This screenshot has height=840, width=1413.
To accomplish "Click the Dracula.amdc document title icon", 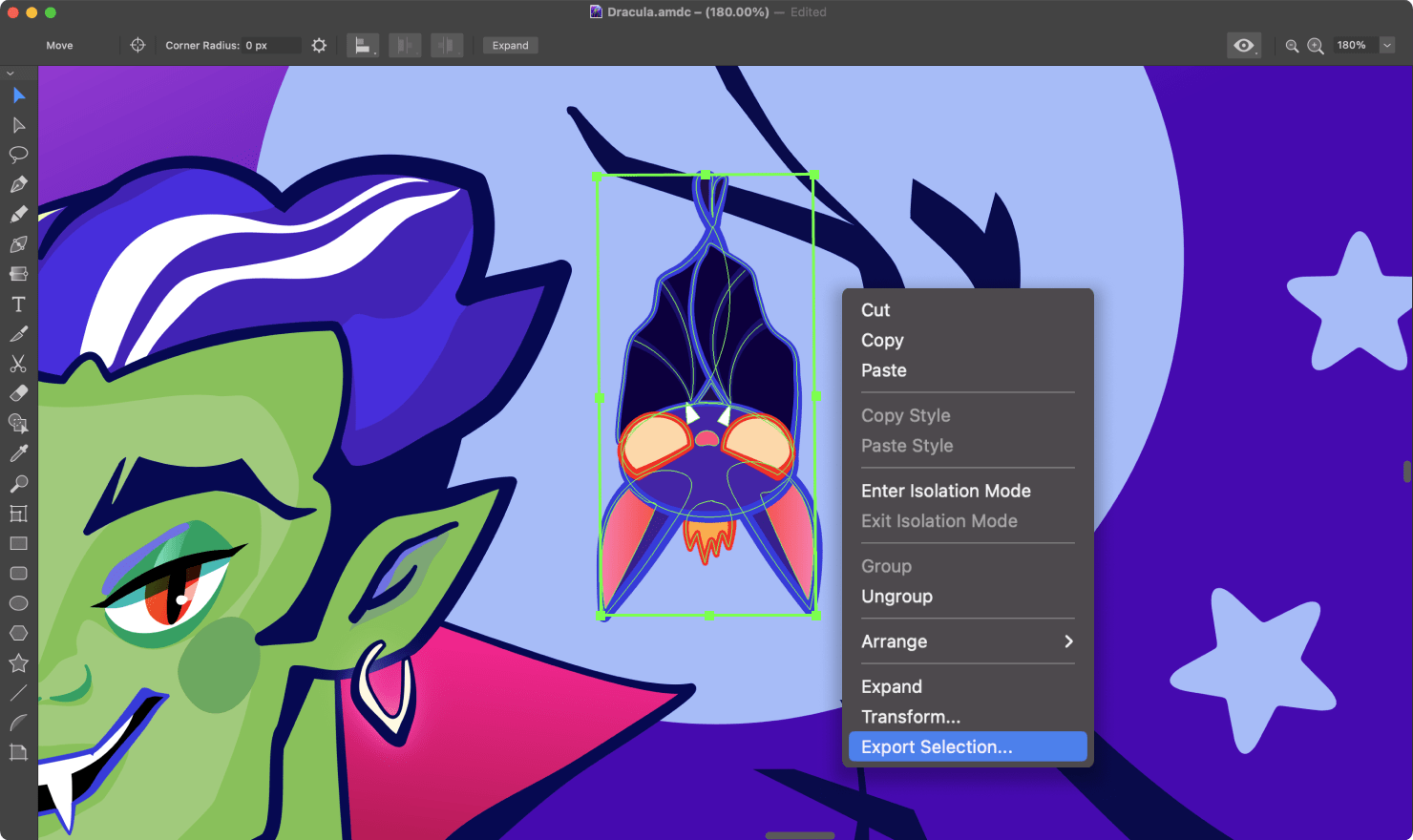I will pos(596,12).
